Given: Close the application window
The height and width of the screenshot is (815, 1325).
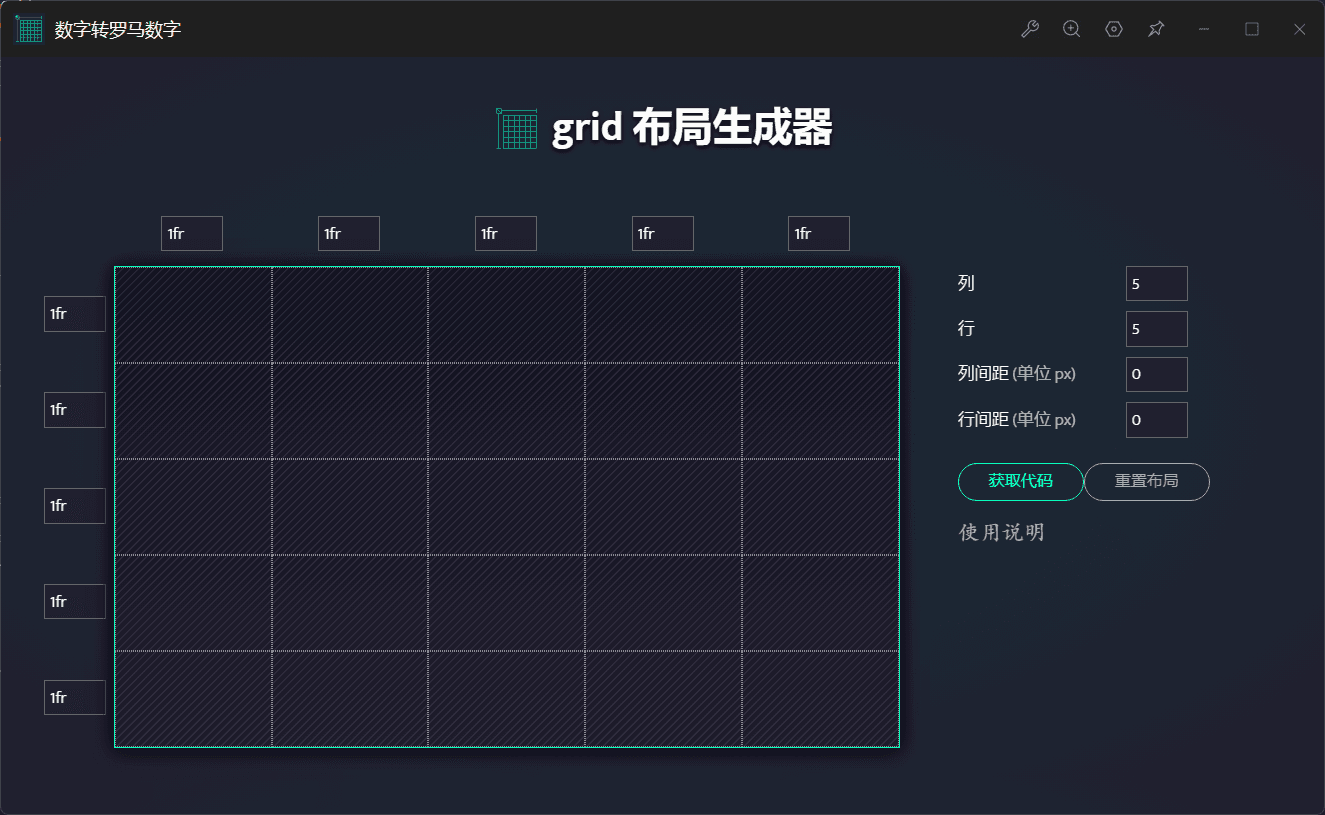Looking at the screenshot, I should tap(1300, 29).
